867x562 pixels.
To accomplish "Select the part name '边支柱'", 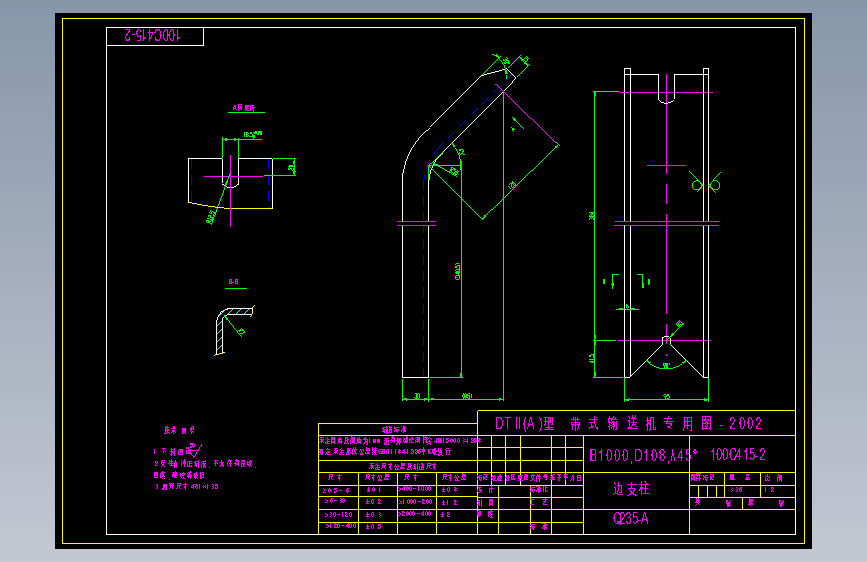I will 631,489.
